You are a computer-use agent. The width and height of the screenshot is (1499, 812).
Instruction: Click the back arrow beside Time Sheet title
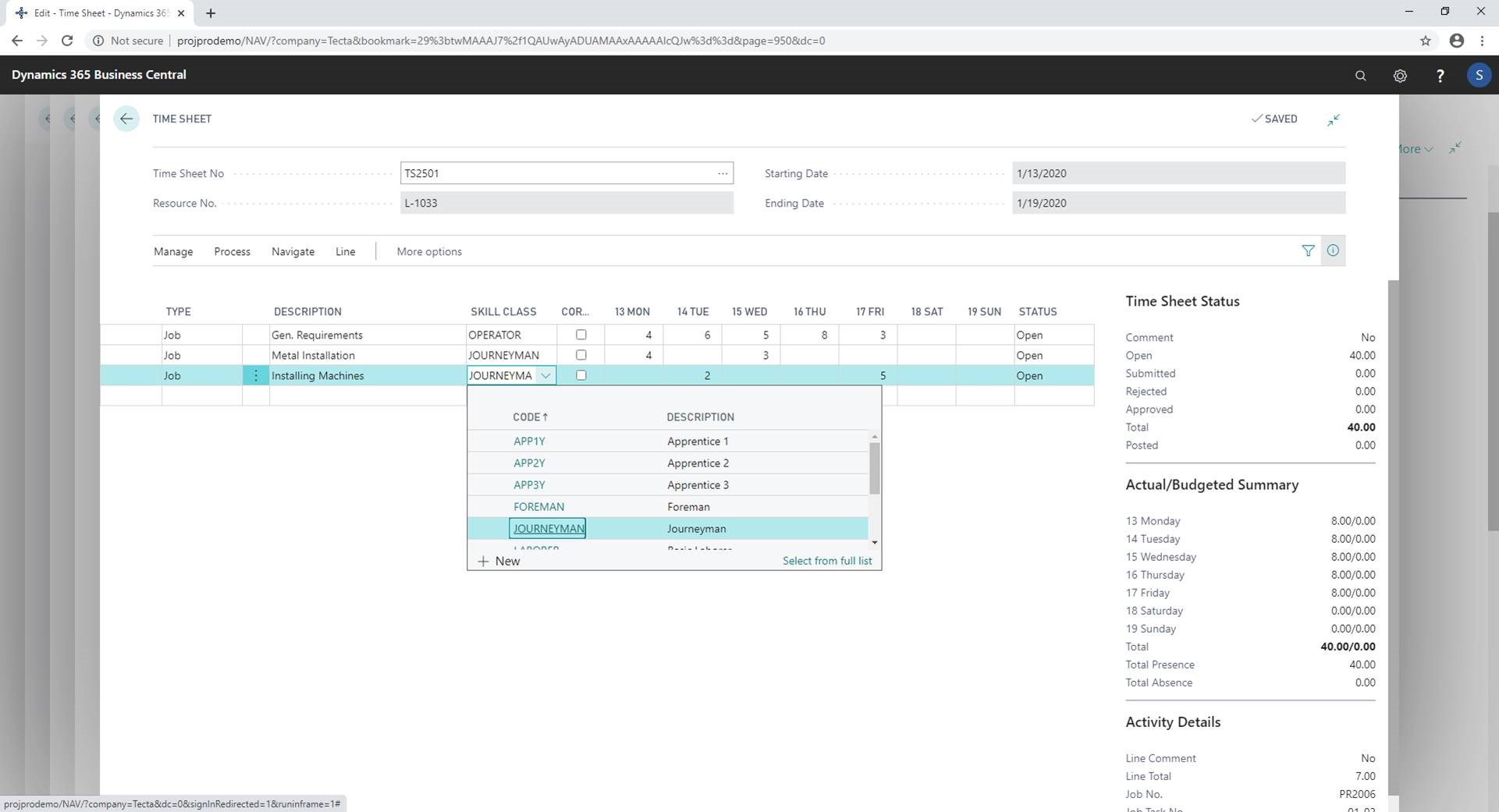pyautogui.click(x=126, y=119)
